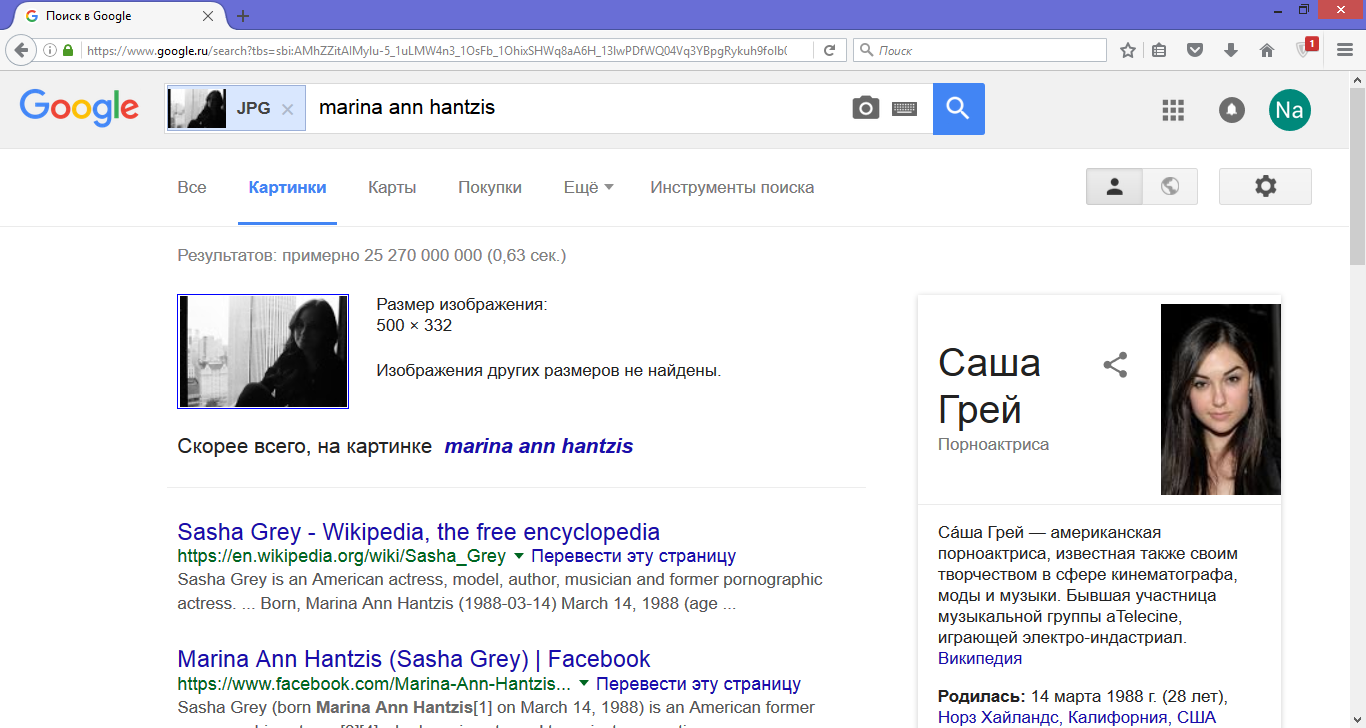Click the site info icon in address bar
This screenshot has width=1366, height=728.
(50, 50)
